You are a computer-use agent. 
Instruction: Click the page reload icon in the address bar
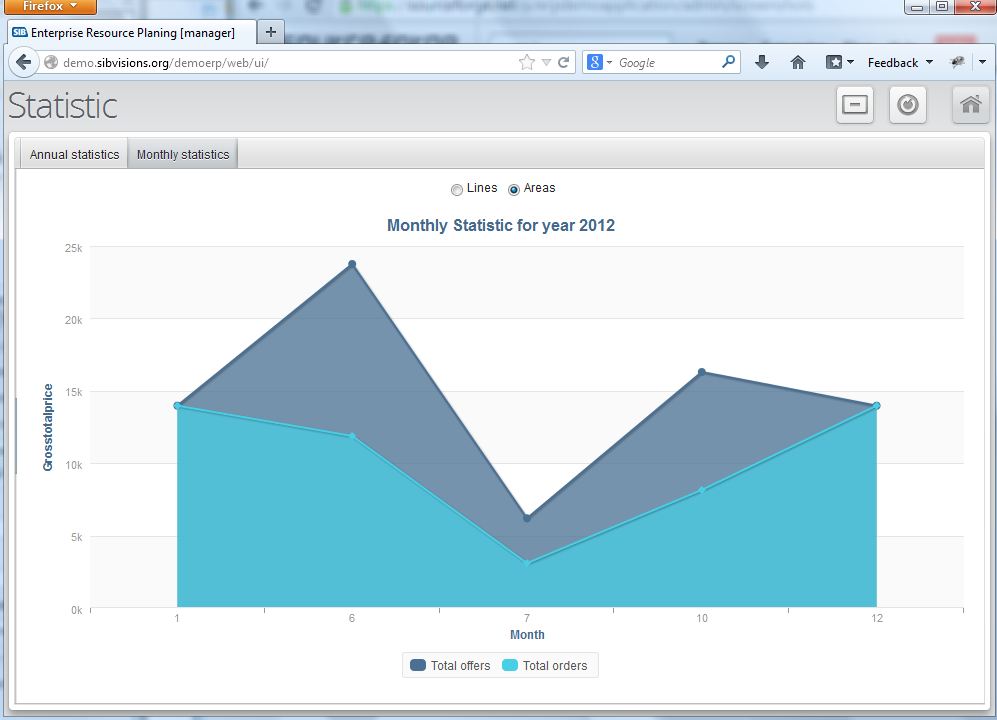coord(565,61)
